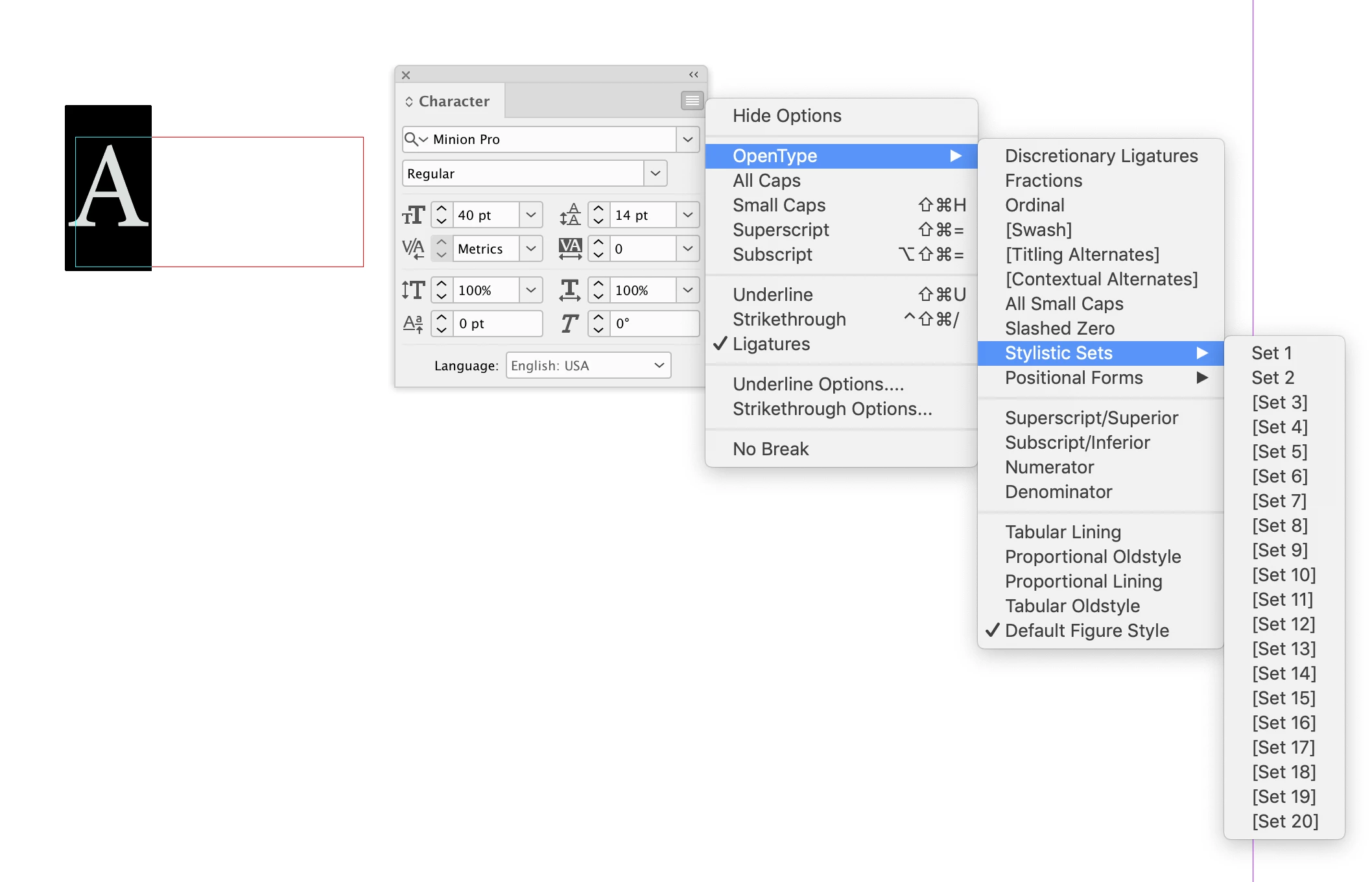This screenshot has height=882, width=1372.
Task: Click the leading icon
Action: click(x=570, y=215)
